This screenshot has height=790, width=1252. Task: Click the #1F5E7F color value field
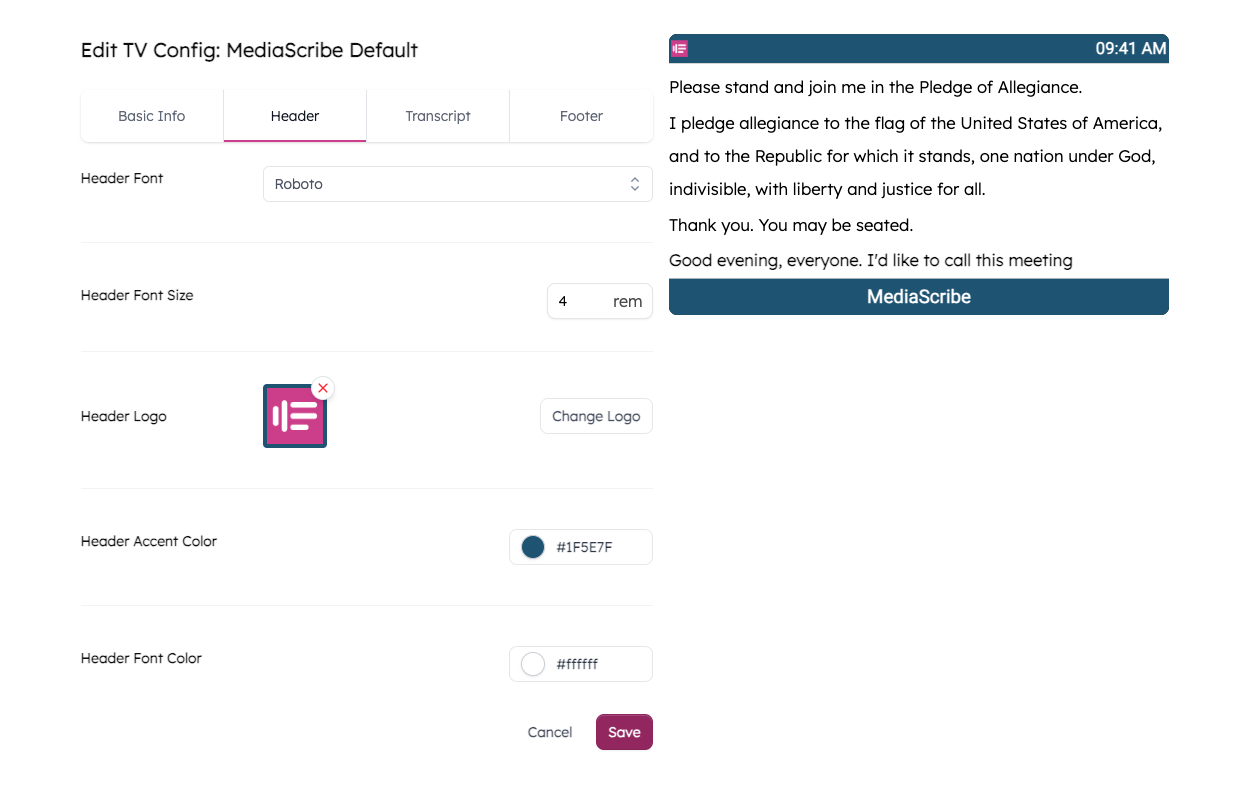pos(590,547)
